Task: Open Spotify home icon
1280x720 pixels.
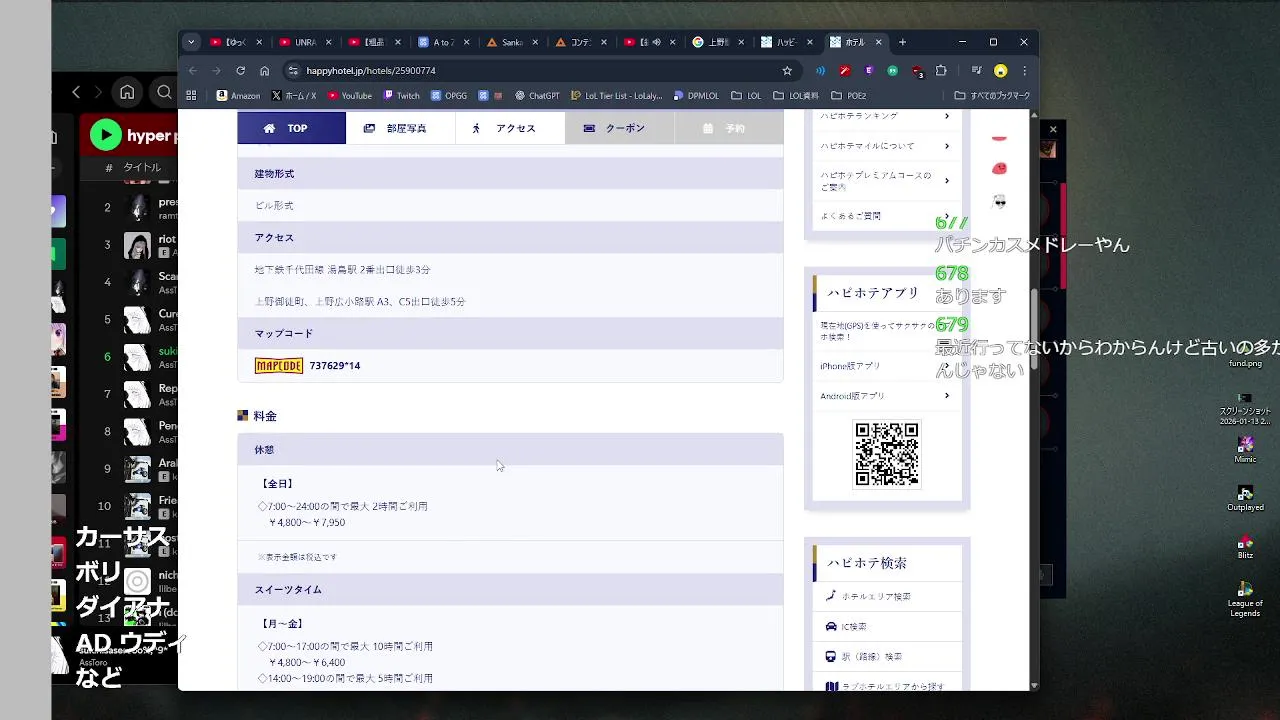Action: pos(127,92)
